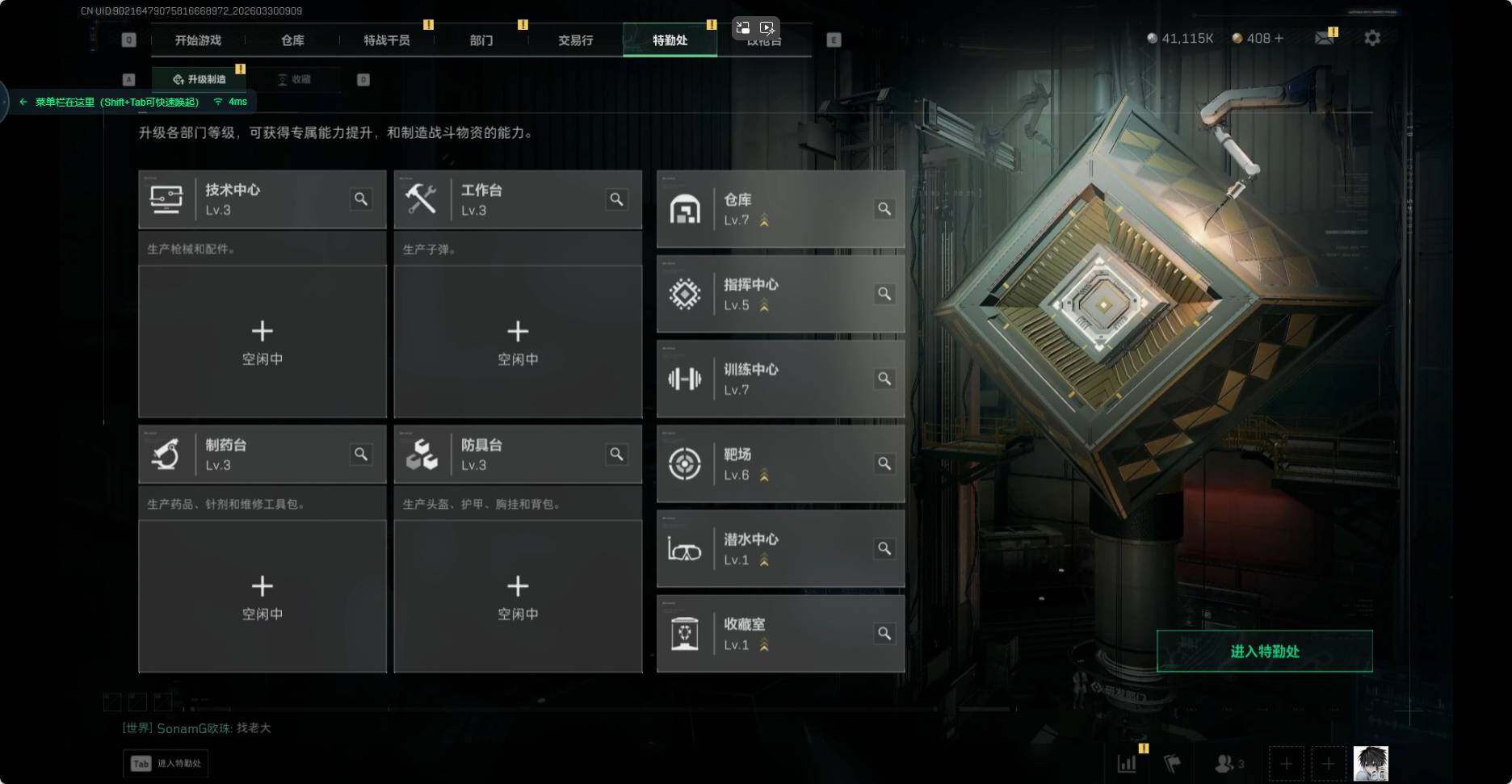Add production in idle 制药台 slot
This screenshot has width=1512, height=784.
click(x=262, y=597)
